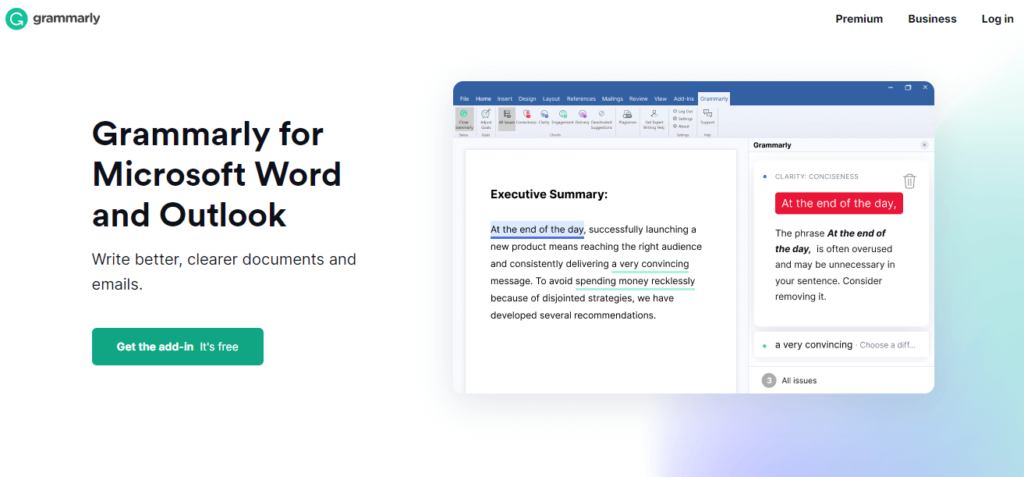This screenshot has width=1024, height=477.
Task: Click Get Expert Writing Help icon
Action: [x=654, y=120]
